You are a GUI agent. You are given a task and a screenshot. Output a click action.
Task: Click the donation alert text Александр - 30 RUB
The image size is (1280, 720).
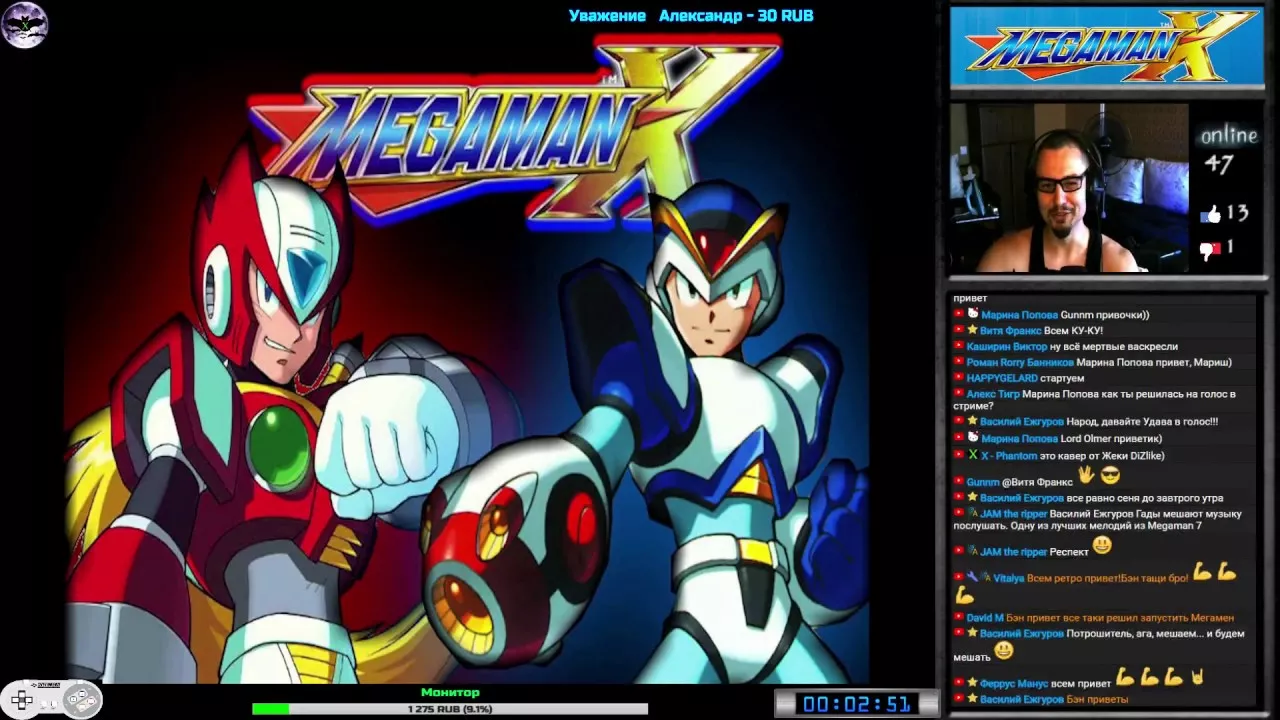point(735,15)
